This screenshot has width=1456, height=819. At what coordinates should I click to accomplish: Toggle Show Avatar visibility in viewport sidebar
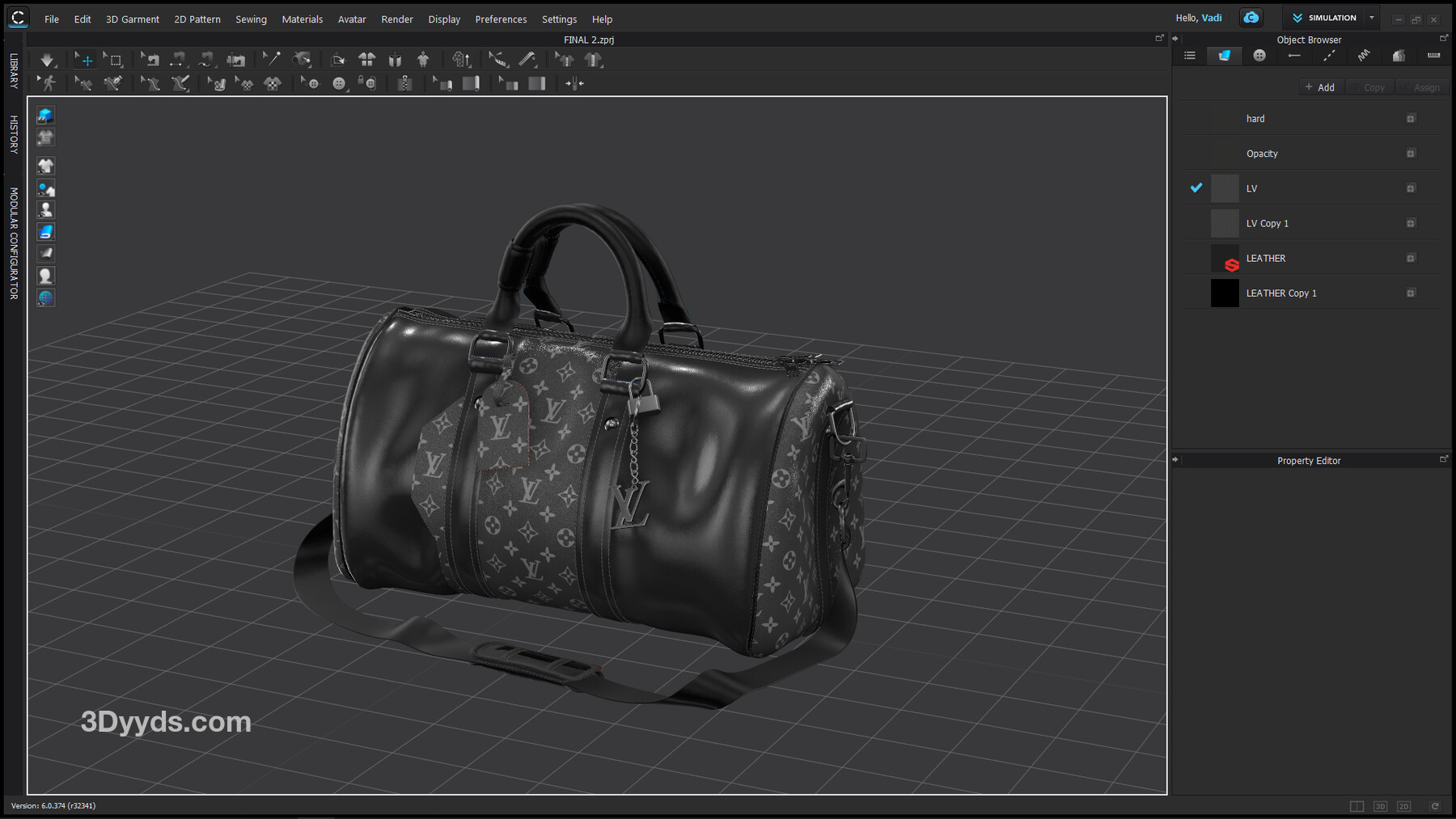point(45,210)
